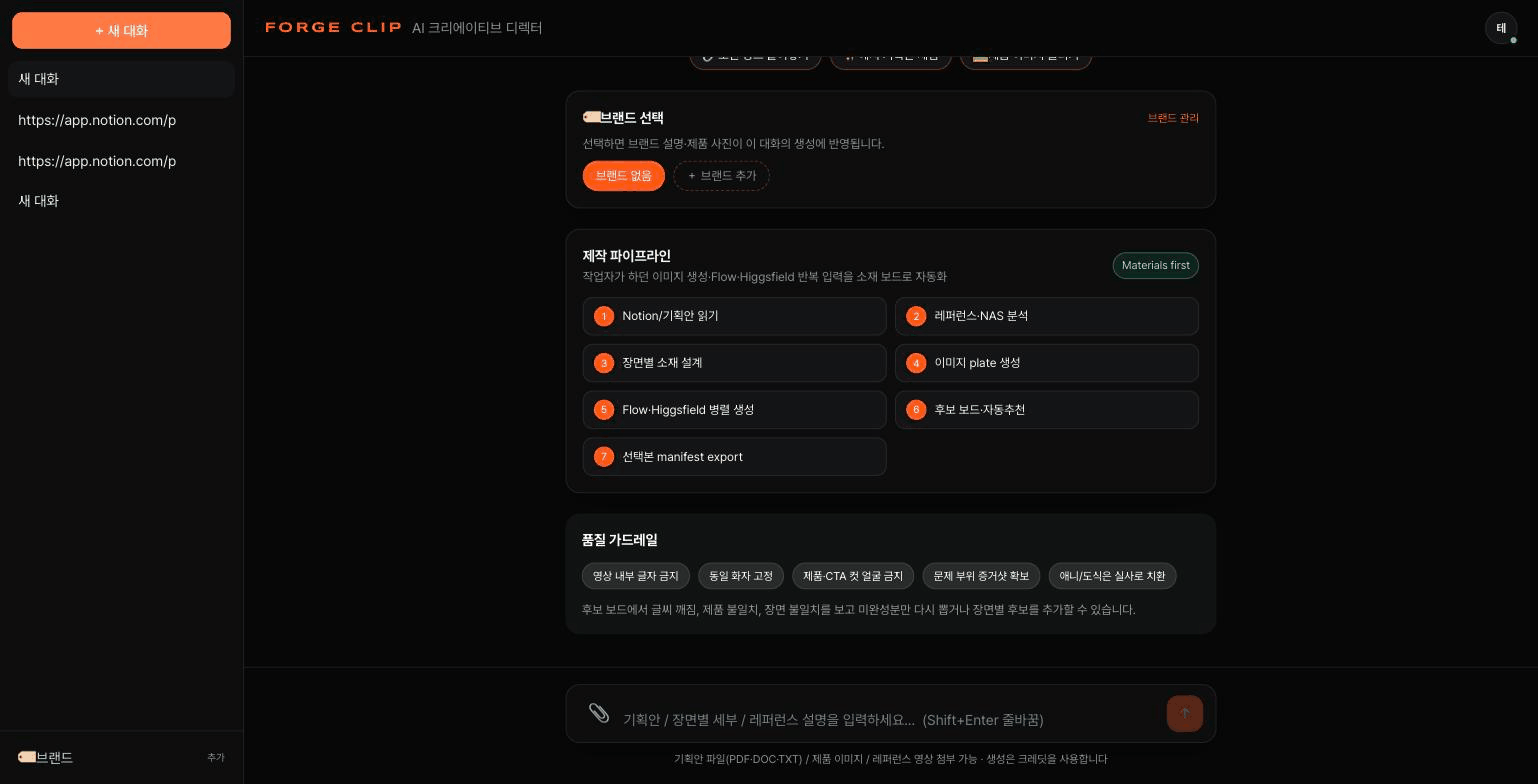Click step 1 circle for Notion/기획안 읽기

(x=604, y=316)
